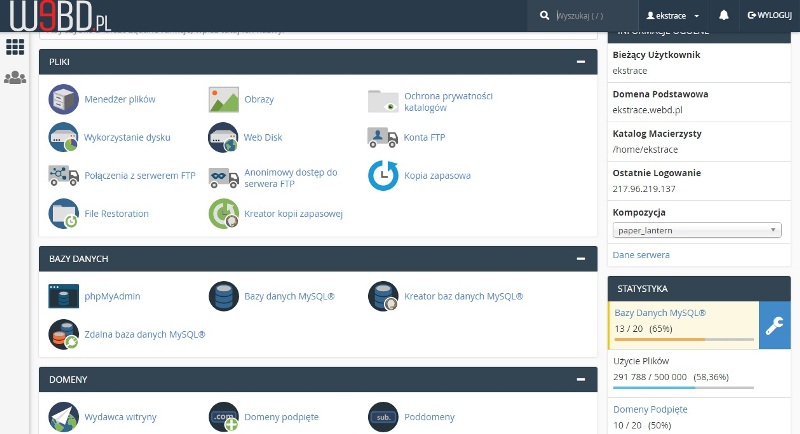The width and height of the screenshot is (800, 434).
Task: Click the Domeny podpięte text link
Action: point(281,417)
